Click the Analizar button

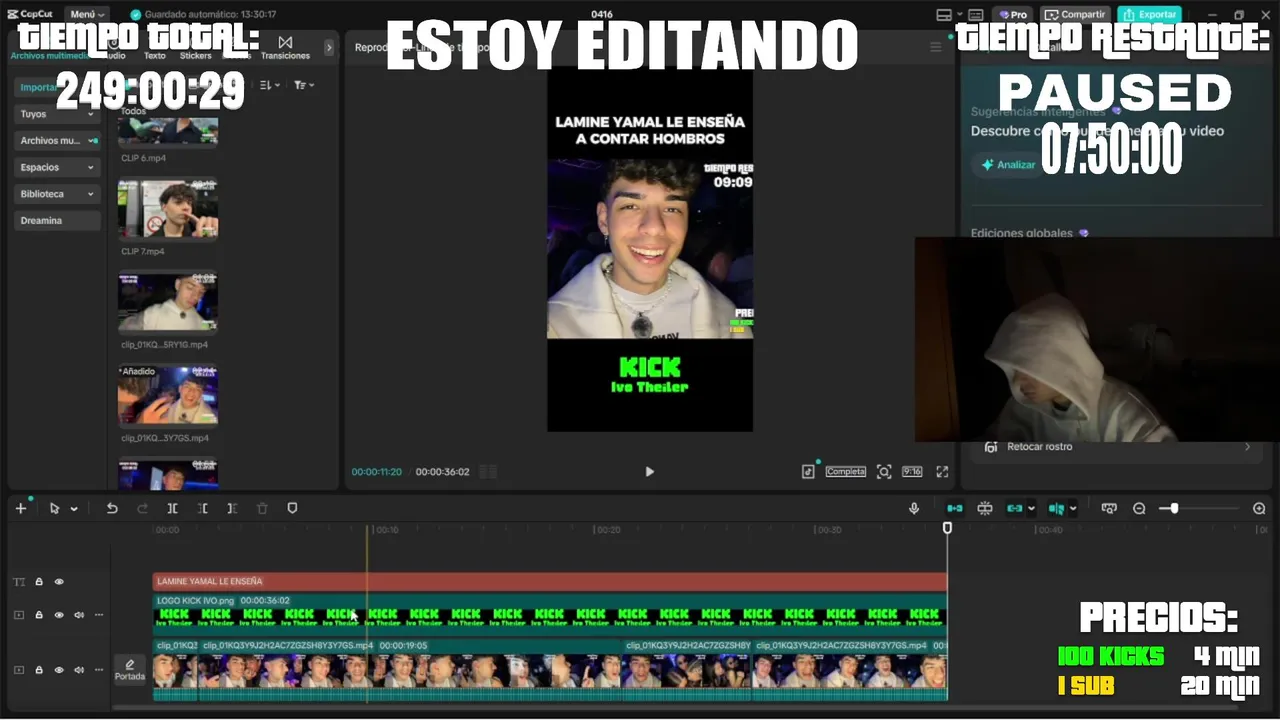pyautogui.click(x=1008, y=164)
